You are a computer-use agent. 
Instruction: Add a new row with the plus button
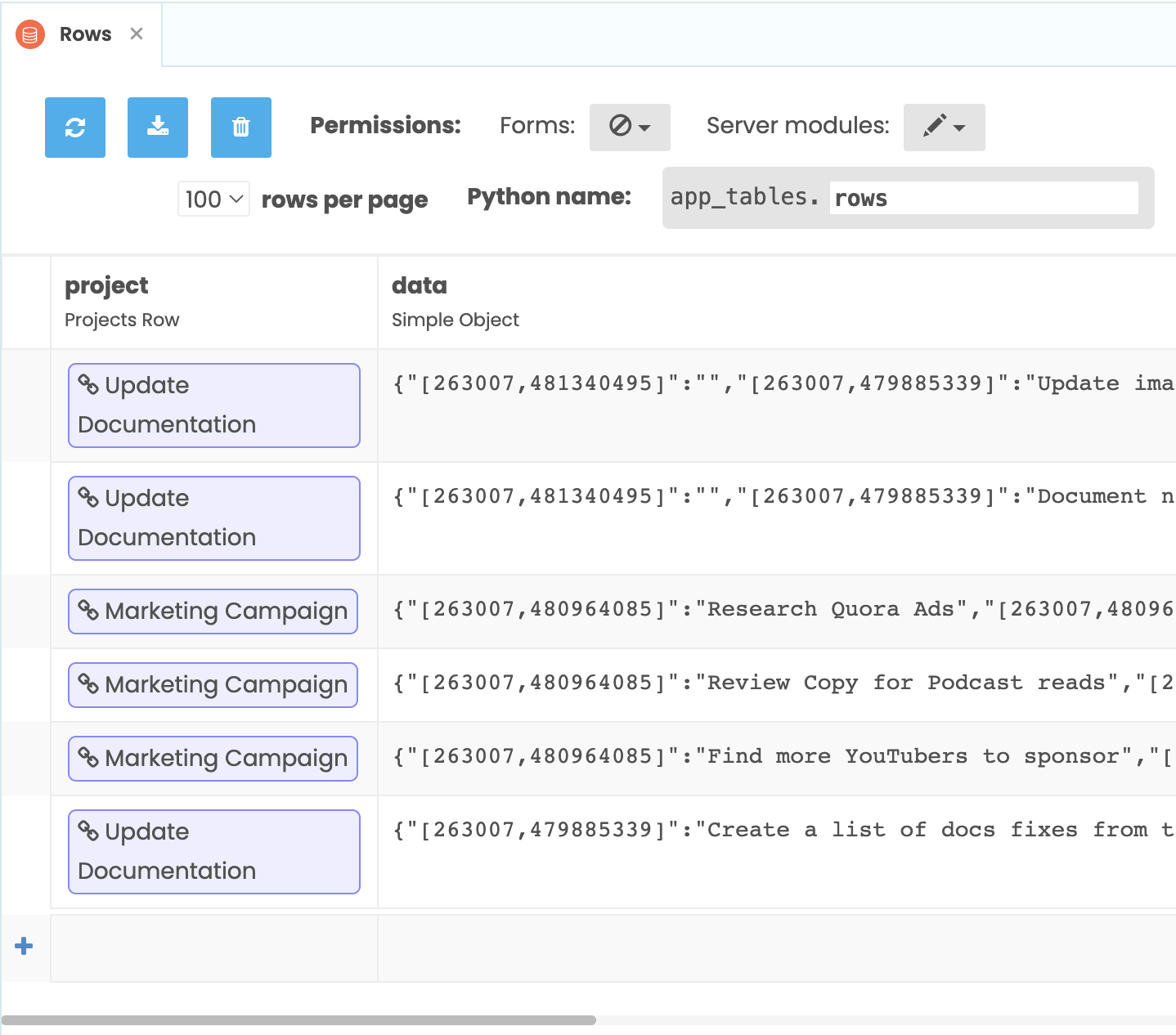tap(23, 946)
